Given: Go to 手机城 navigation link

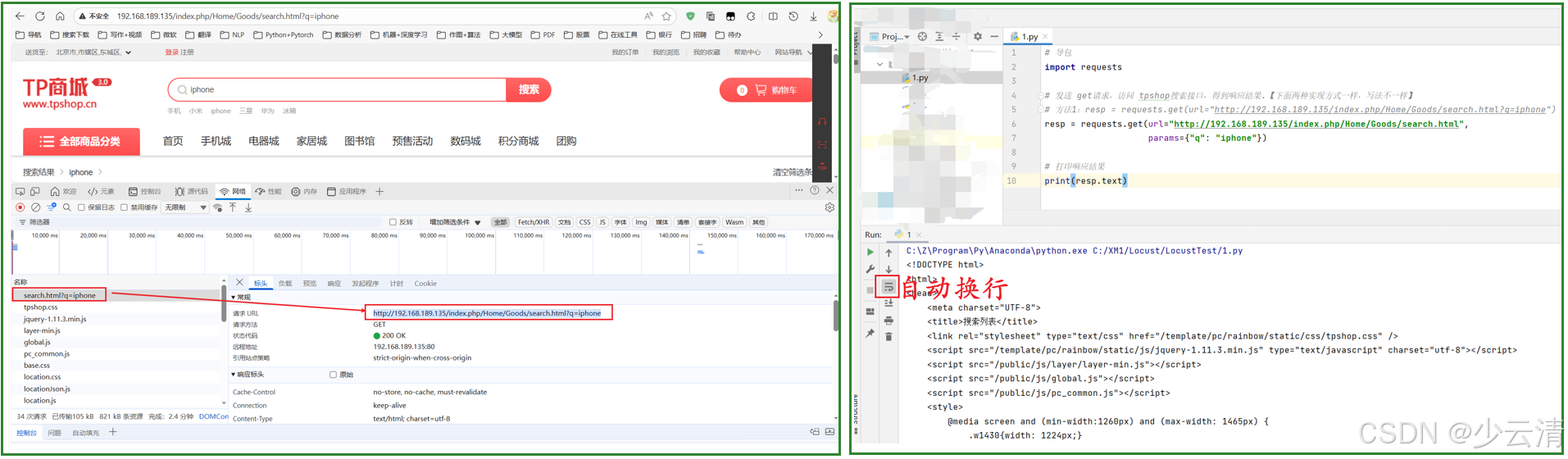Looking at the screenshot, I should [216, 141].
